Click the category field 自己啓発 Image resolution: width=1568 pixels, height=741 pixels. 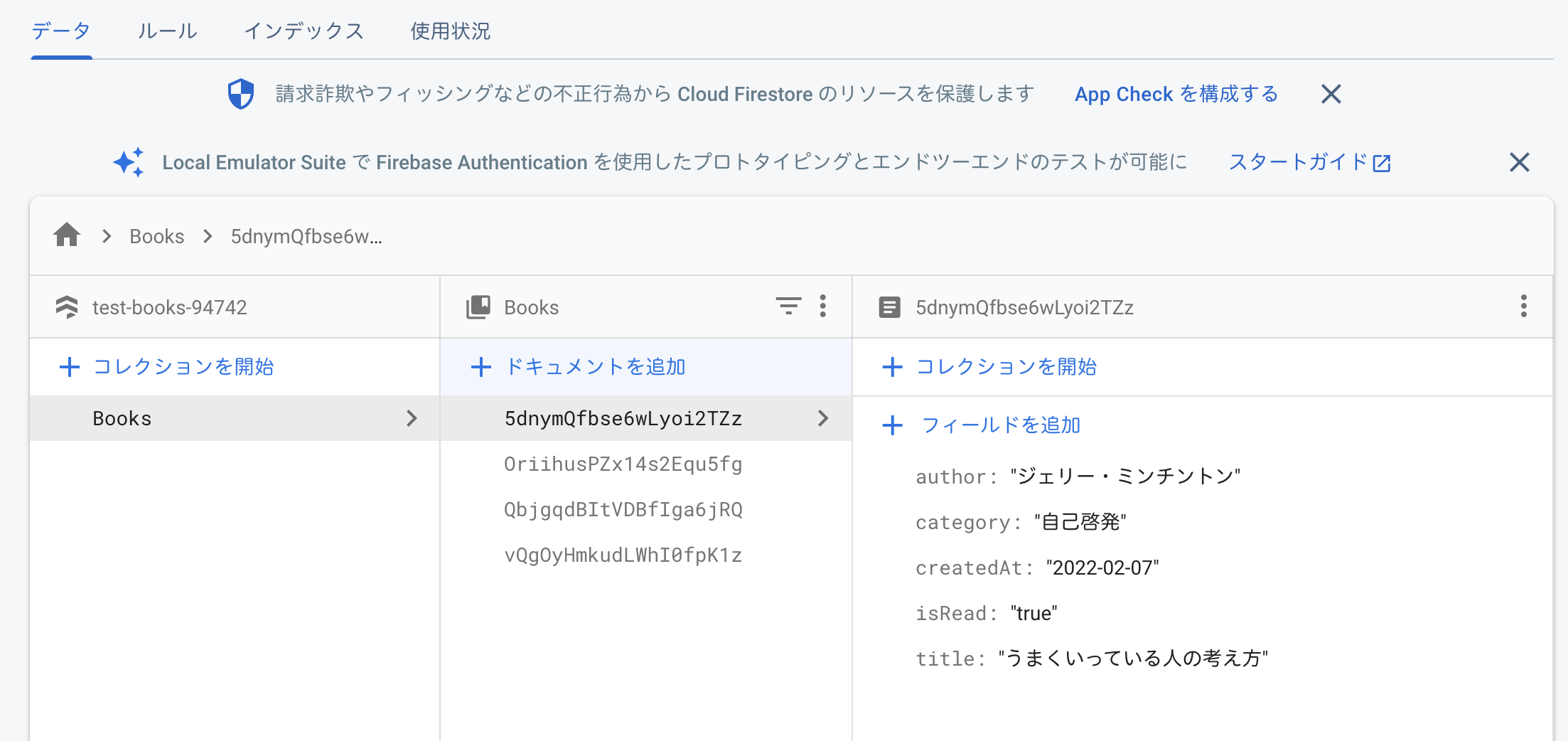(1080, 522)
